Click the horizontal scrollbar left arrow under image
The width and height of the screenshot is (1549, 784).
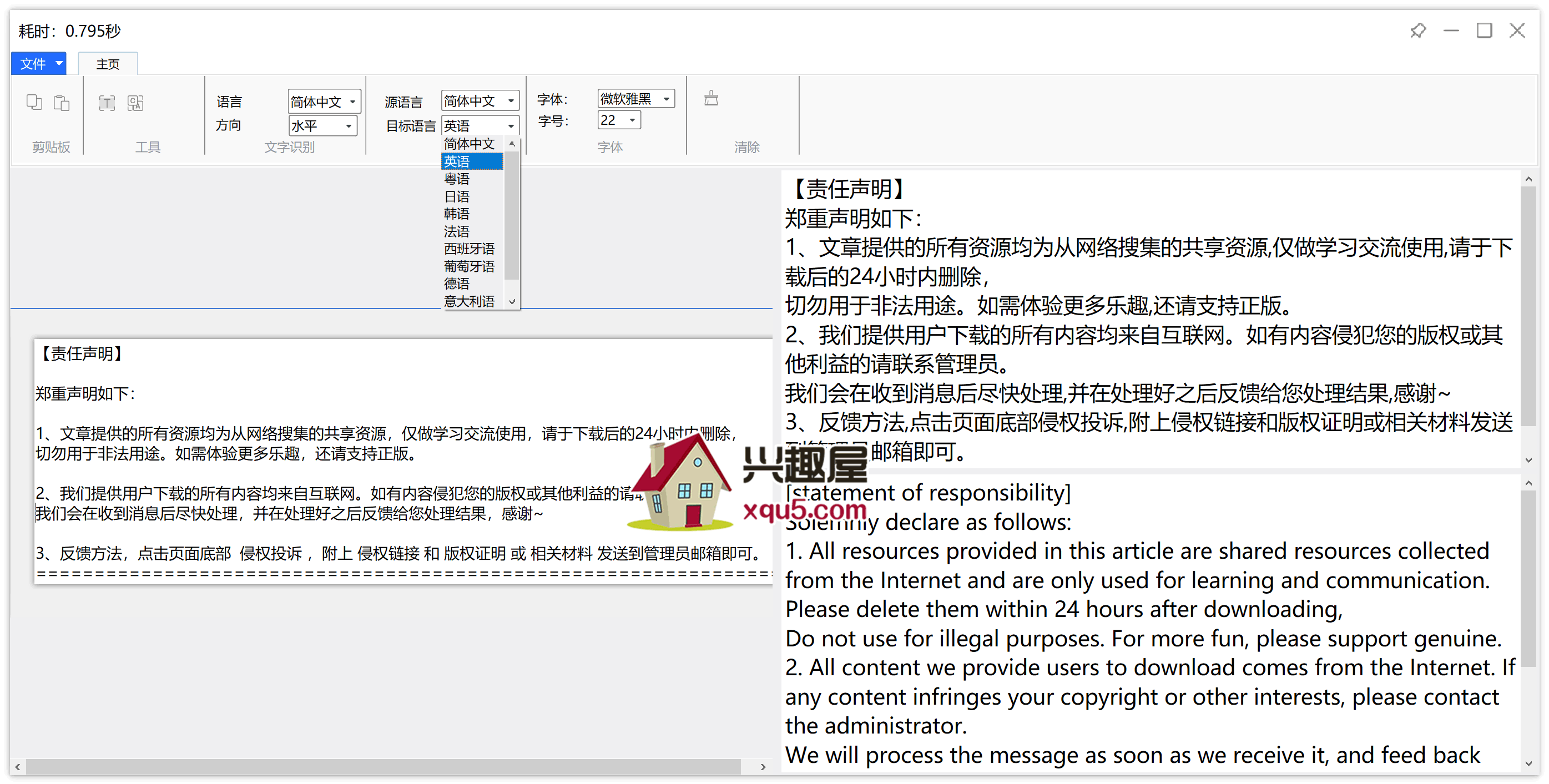pos(18,767)
